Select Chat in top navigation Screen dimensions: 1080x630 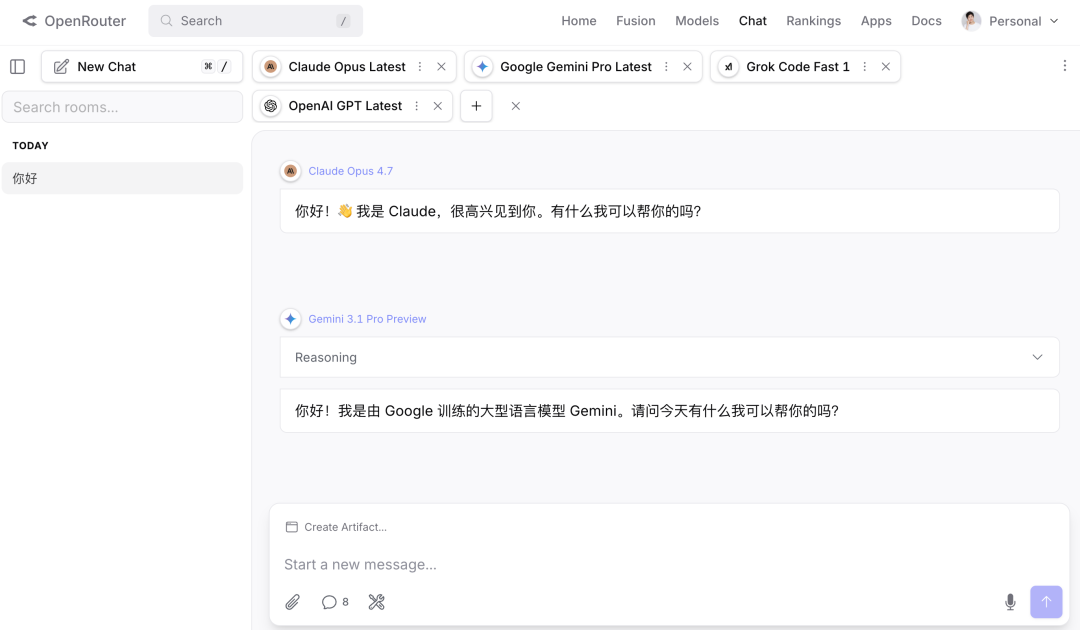753,21
